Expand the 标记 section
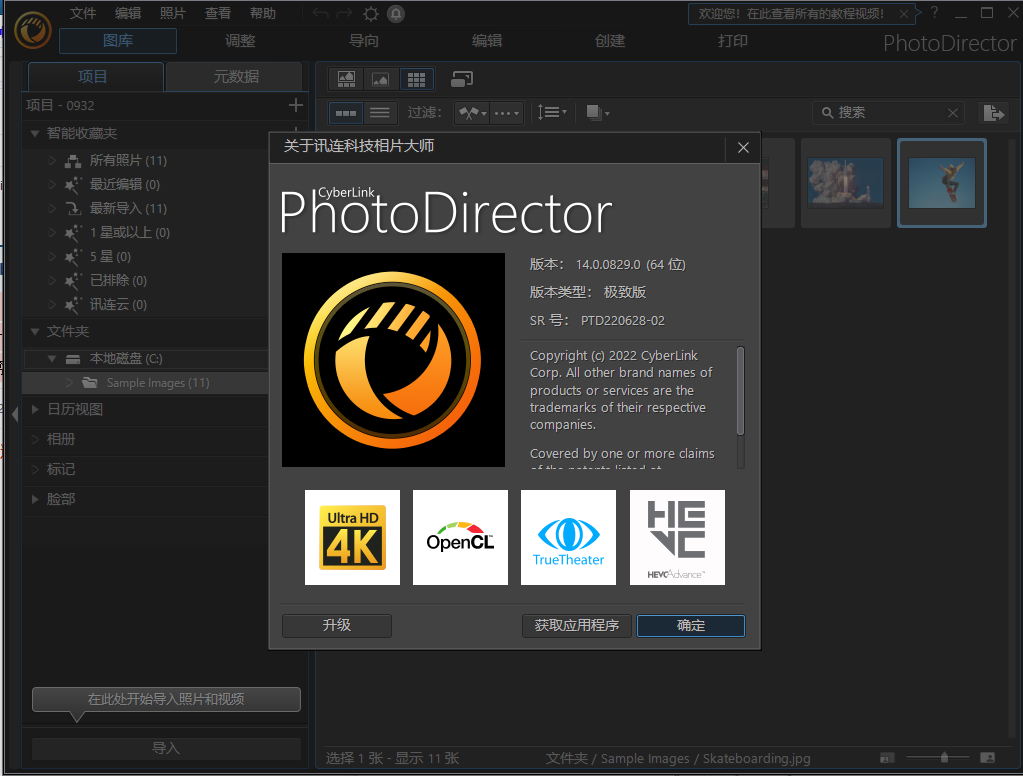This screenshot has height=776, width=1023. [35, 469]
